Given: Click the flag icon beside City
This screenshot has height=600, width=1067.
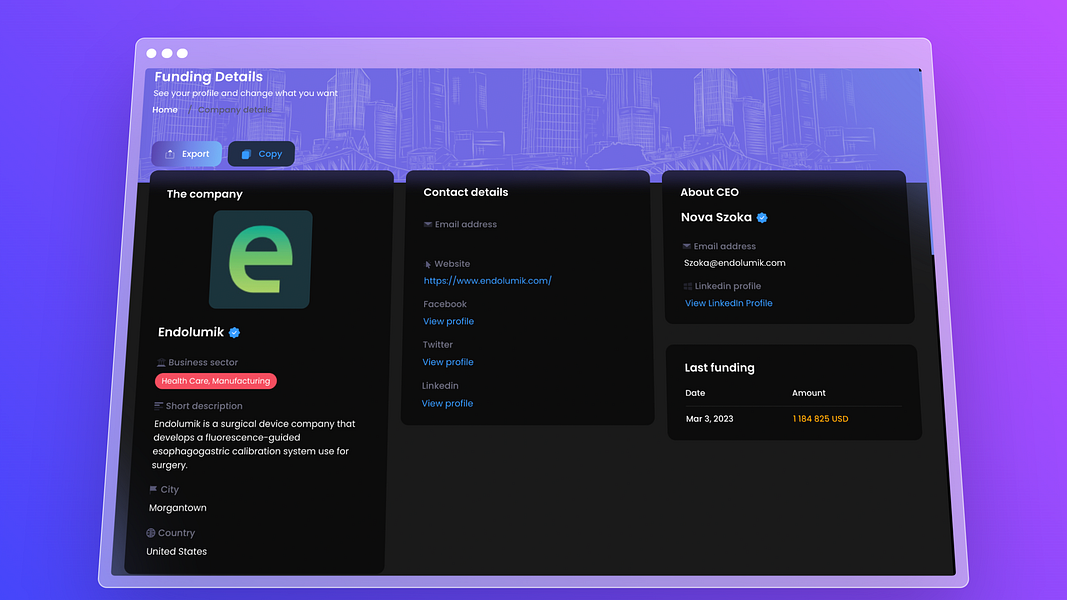Looking at the screenshot, I should click(x=155, y=489).
